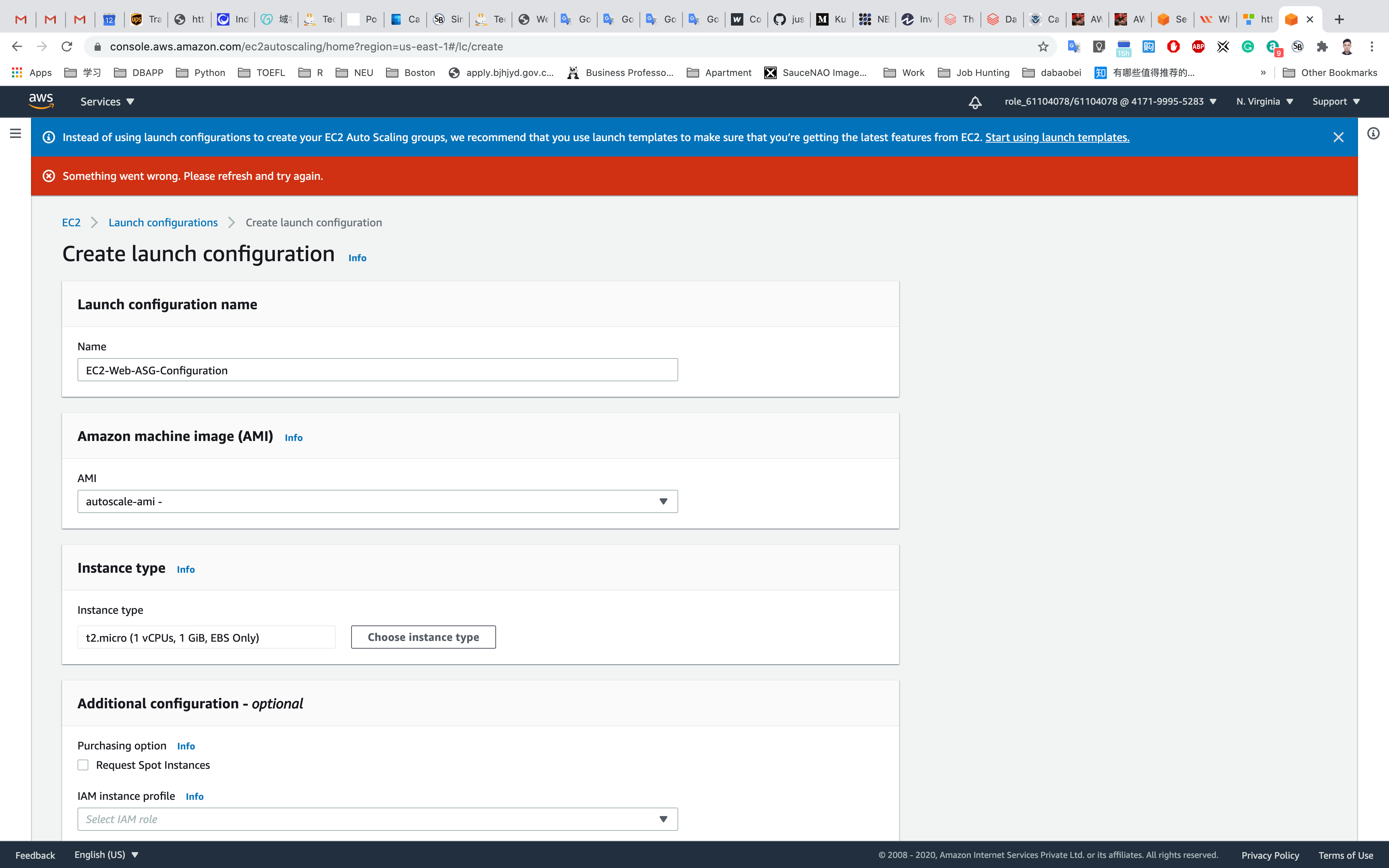Reload the page with the refresh icon
Viewport: 1389px width, 868px height.
click(x=67, y=46)
